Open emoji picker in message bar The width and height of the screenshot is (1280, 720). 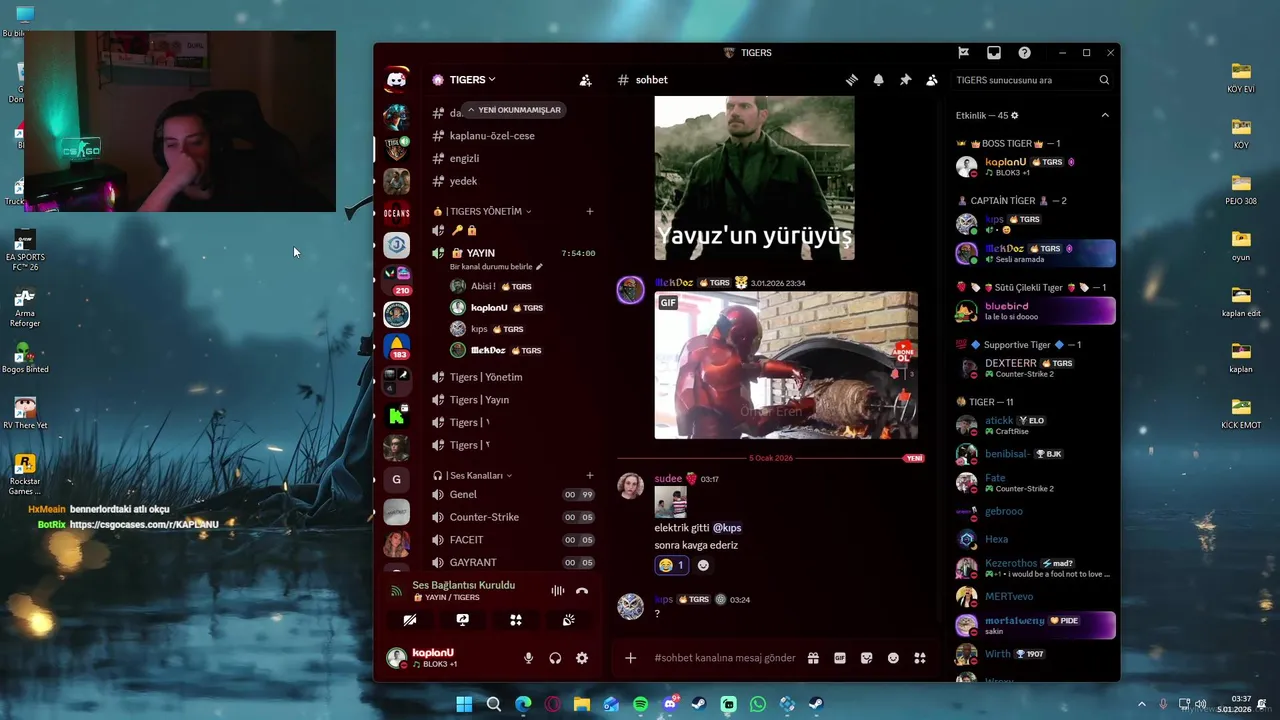[x=893, y=658]
